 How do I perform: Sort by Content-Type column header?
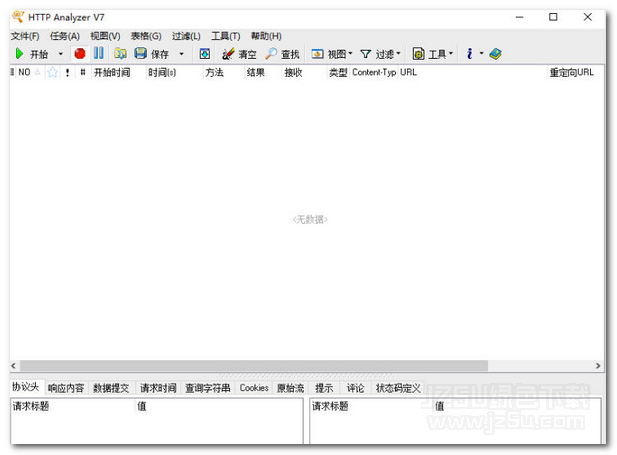[x=374, y=72]
